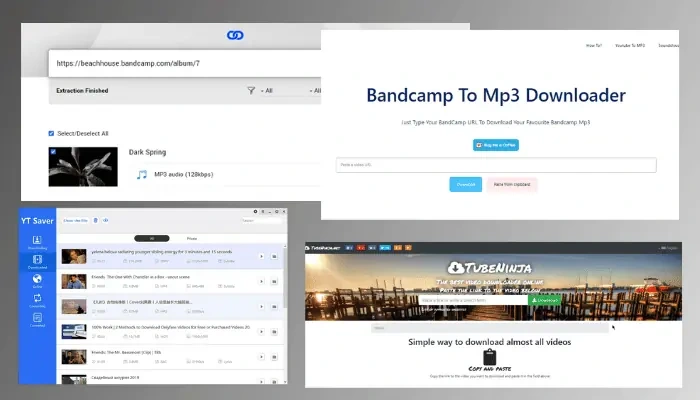Click the Dark Spring track title

coord(147,152)
